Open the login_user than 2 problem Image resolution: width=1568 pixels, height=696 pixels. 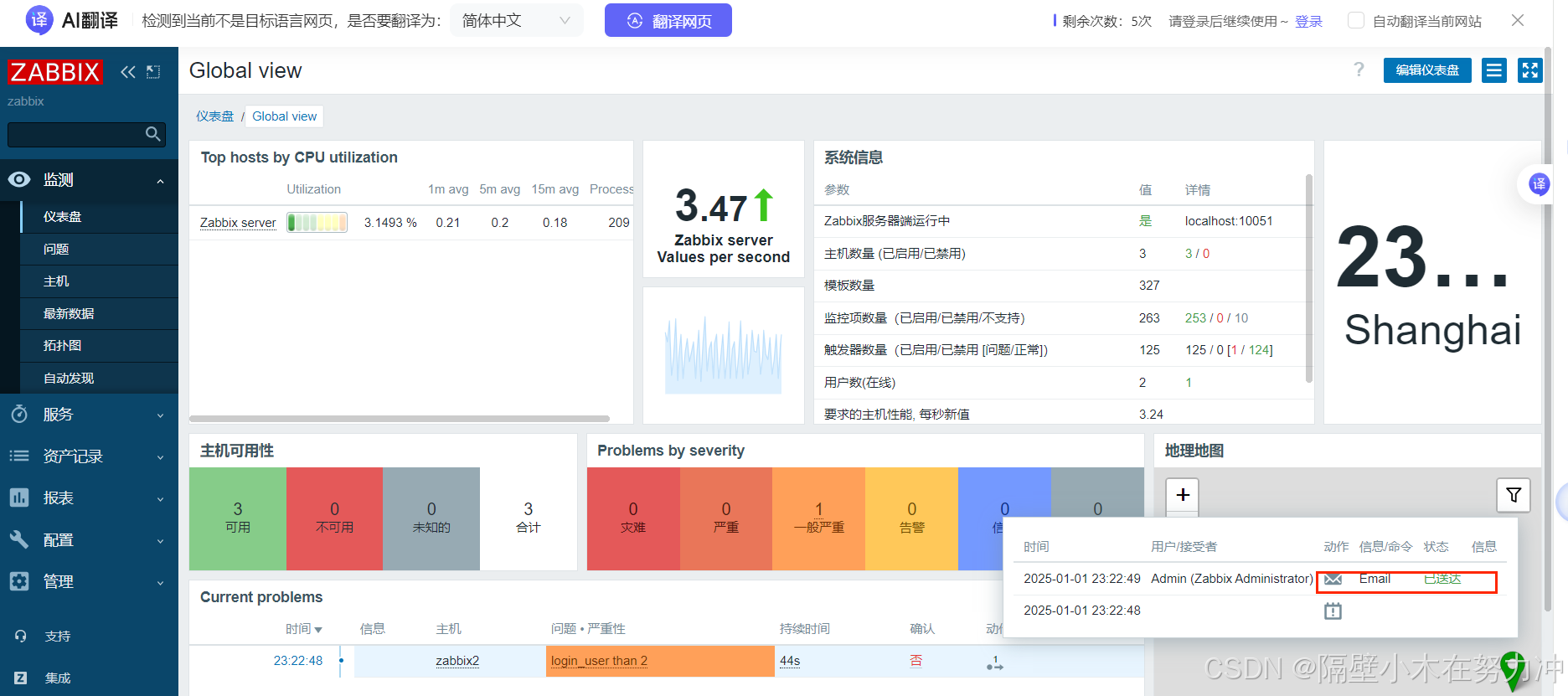[x=599, y=661]
